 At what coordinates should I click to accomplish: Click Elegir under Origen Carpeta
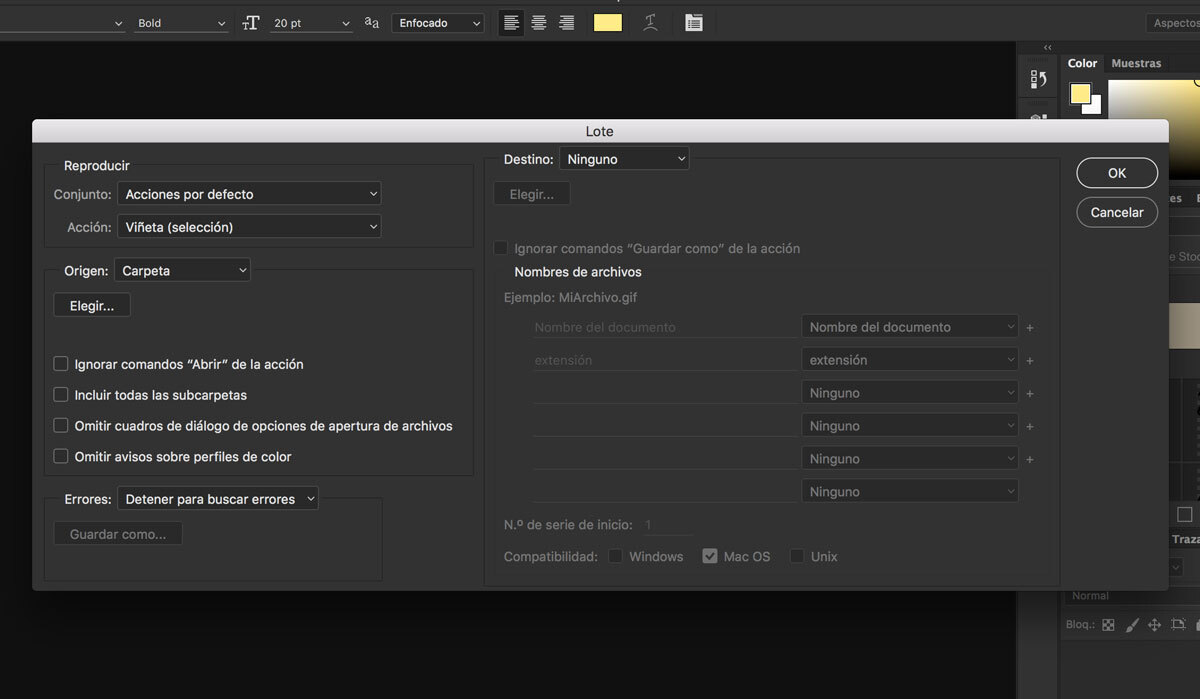coord(91,305)
